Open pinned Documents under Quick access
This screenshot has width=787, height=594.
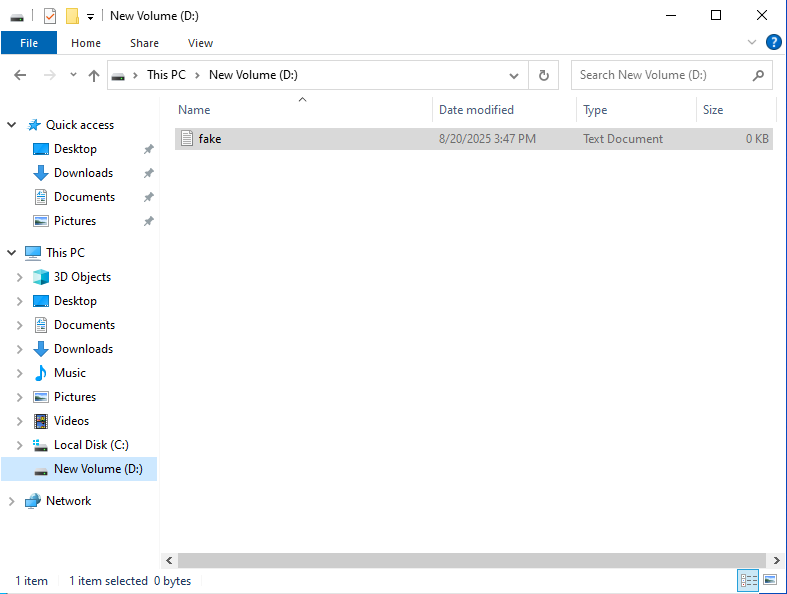pos(84,197)
